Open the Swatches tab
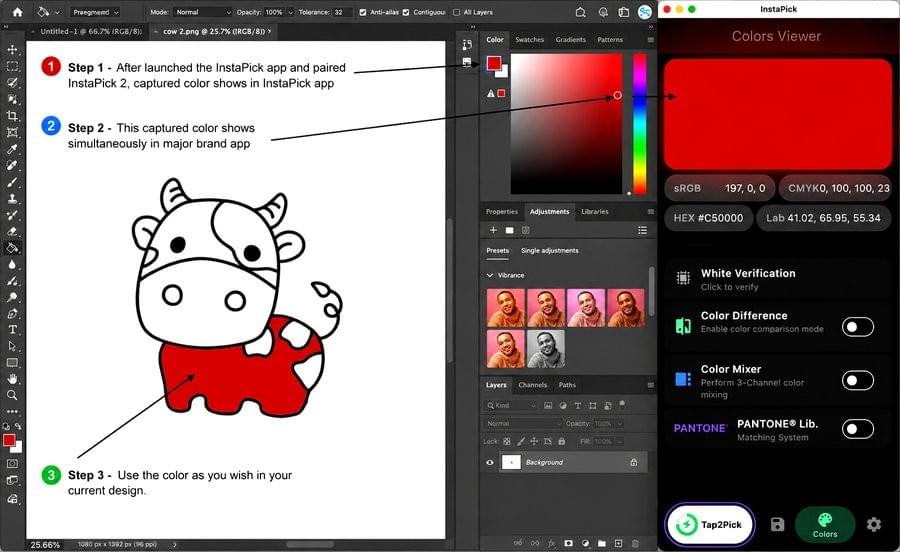 (529, 40)
